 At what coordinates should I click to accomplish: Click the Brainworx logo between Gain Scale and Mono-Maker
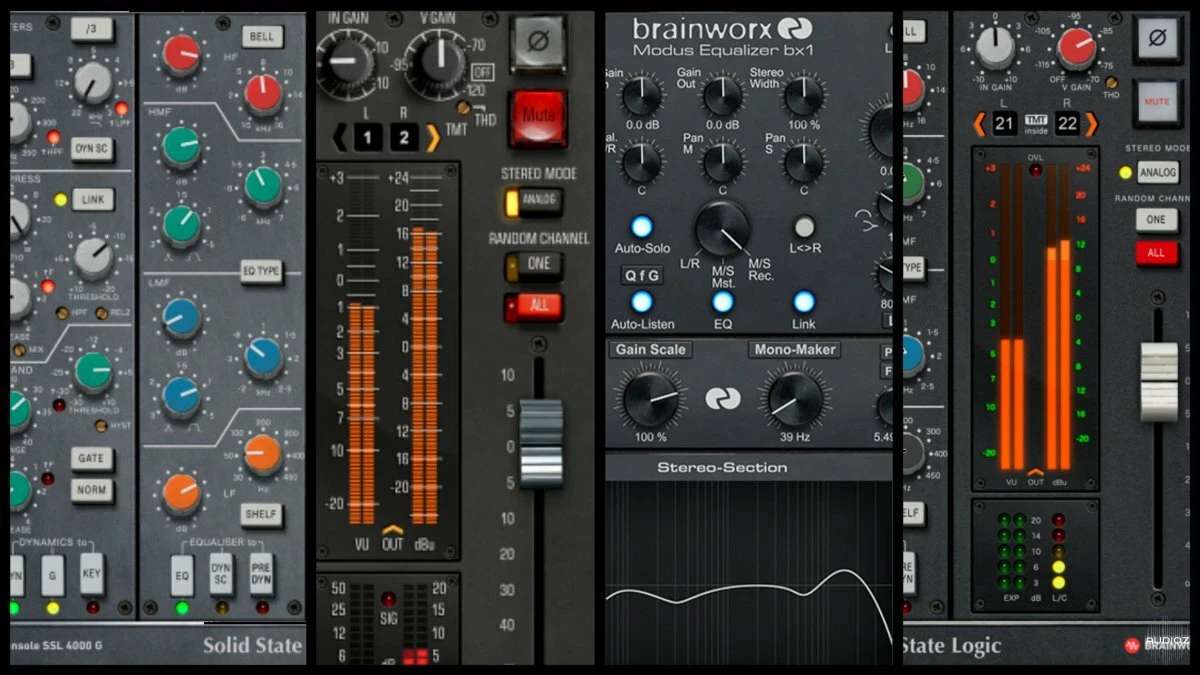click(721, 398)
